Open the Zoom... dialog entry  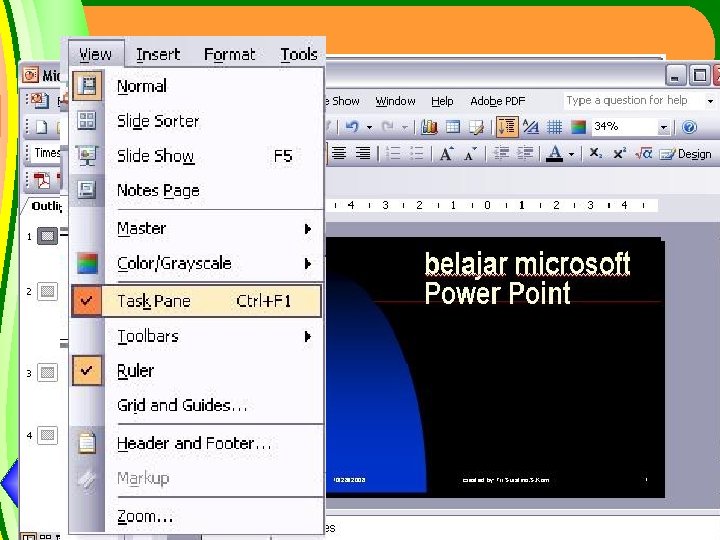point(197,516)
